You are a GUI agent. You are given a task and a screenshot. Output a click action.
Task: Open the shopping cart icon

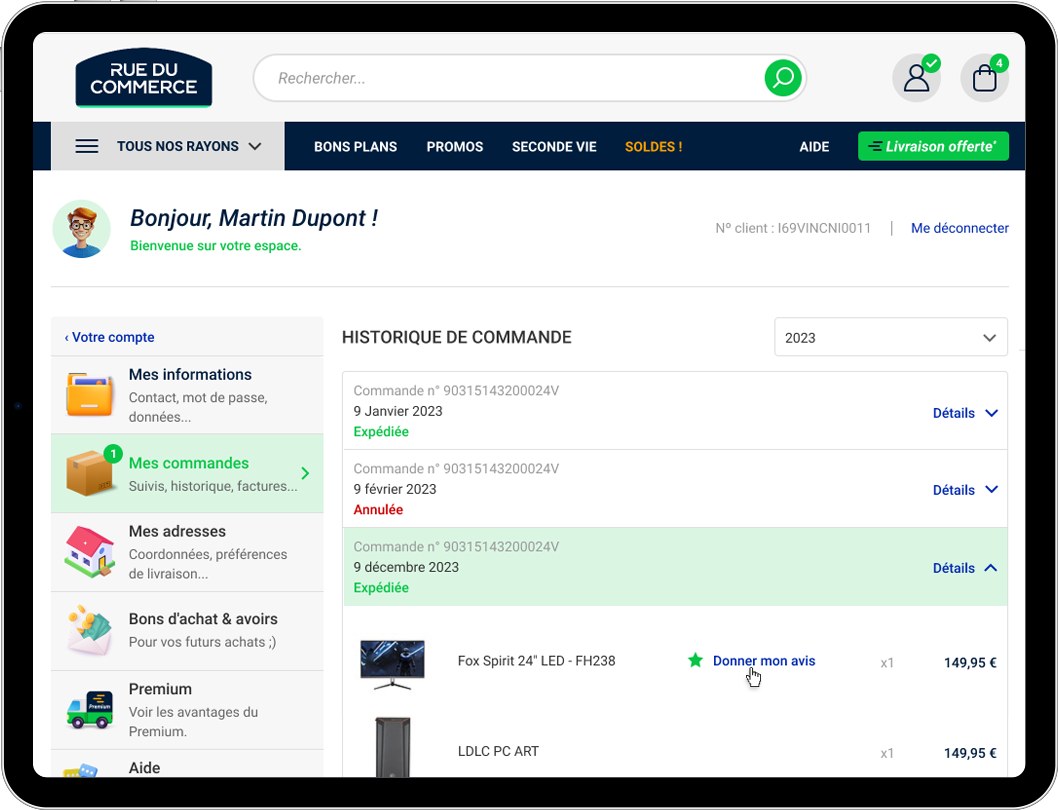pos(984,78)
